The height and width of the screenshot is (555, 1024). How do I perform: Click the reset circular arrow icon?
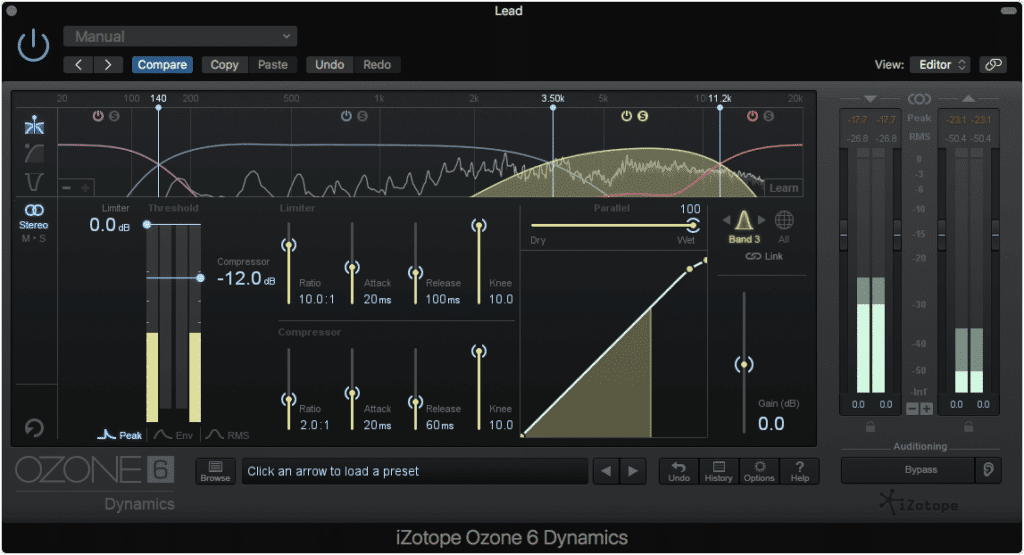coord(34,428)
